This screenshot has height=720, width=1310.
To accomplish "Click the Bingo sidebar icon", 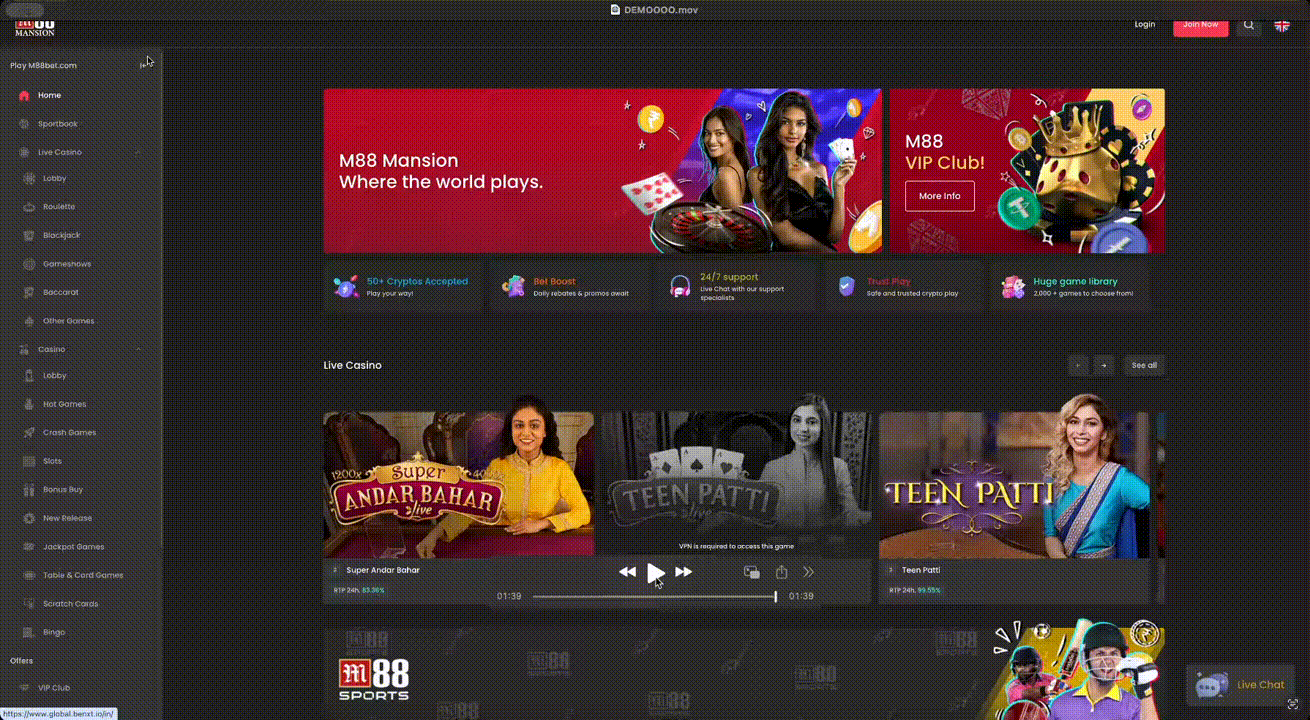I will 29,632.
